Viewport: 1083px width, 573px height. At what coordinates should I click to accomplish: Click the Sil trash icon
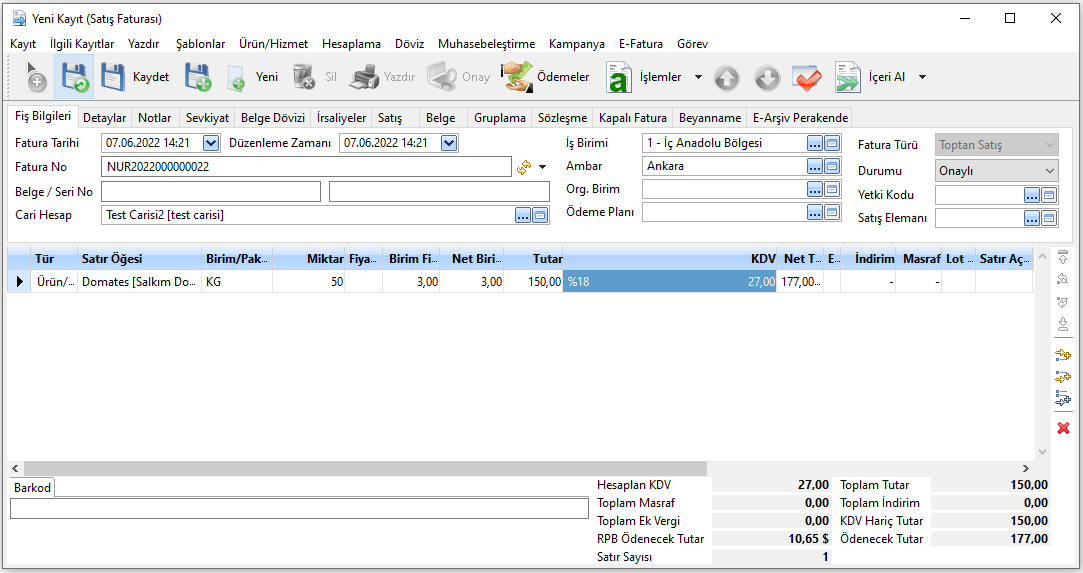303,77
